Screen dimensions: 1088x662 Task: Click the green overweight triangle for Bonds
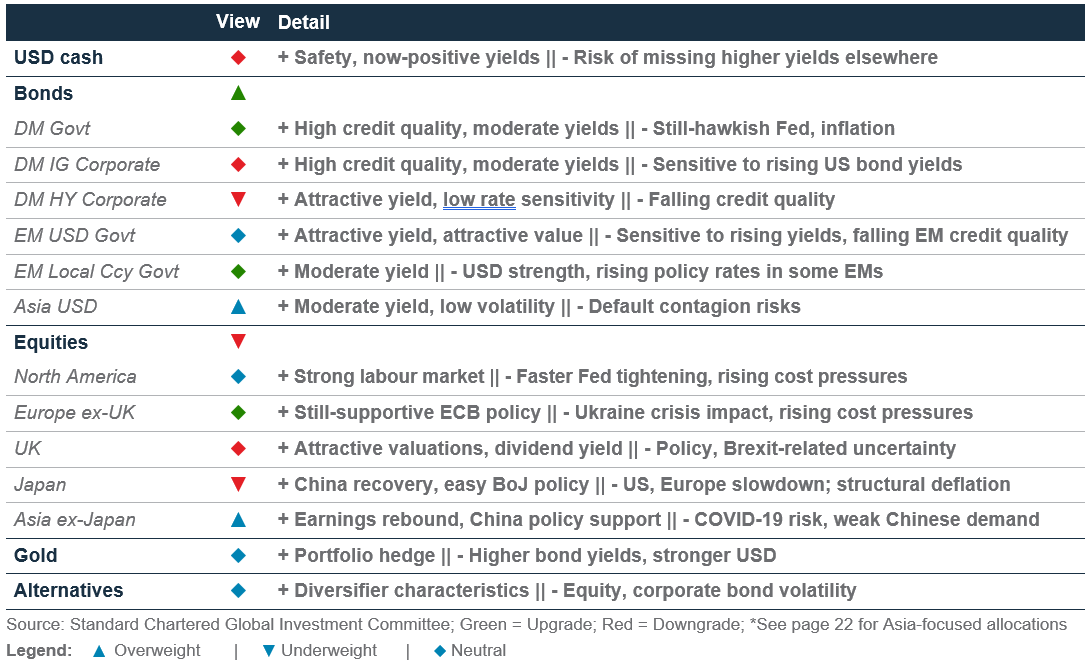238,93
